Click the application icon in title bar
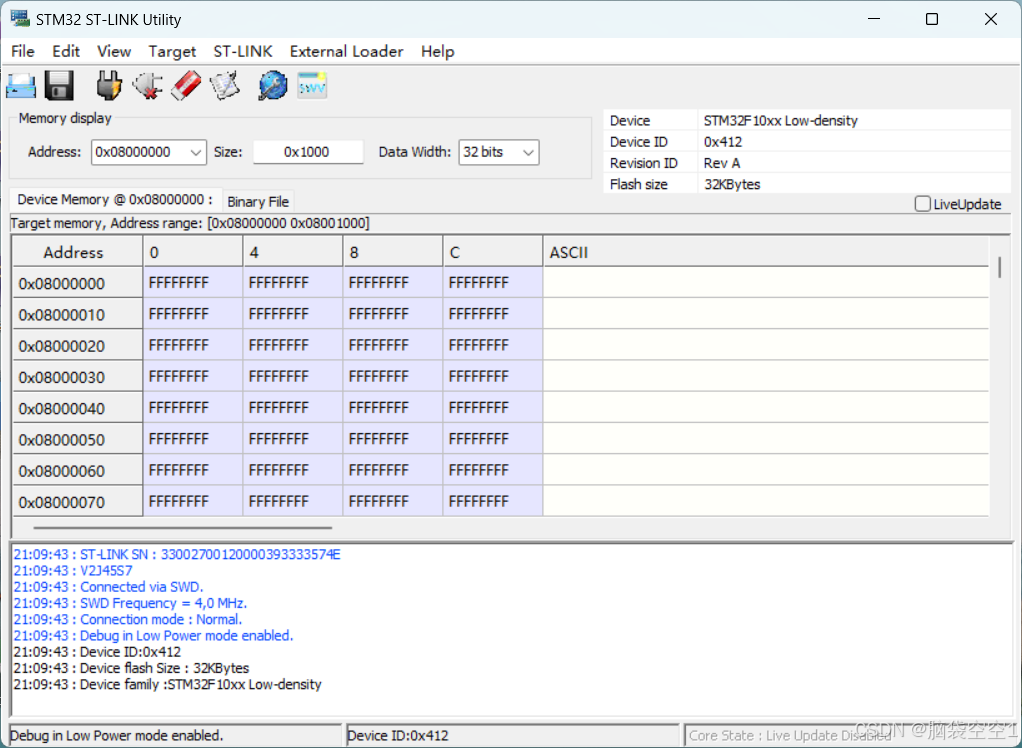 (x=20, y=19)
